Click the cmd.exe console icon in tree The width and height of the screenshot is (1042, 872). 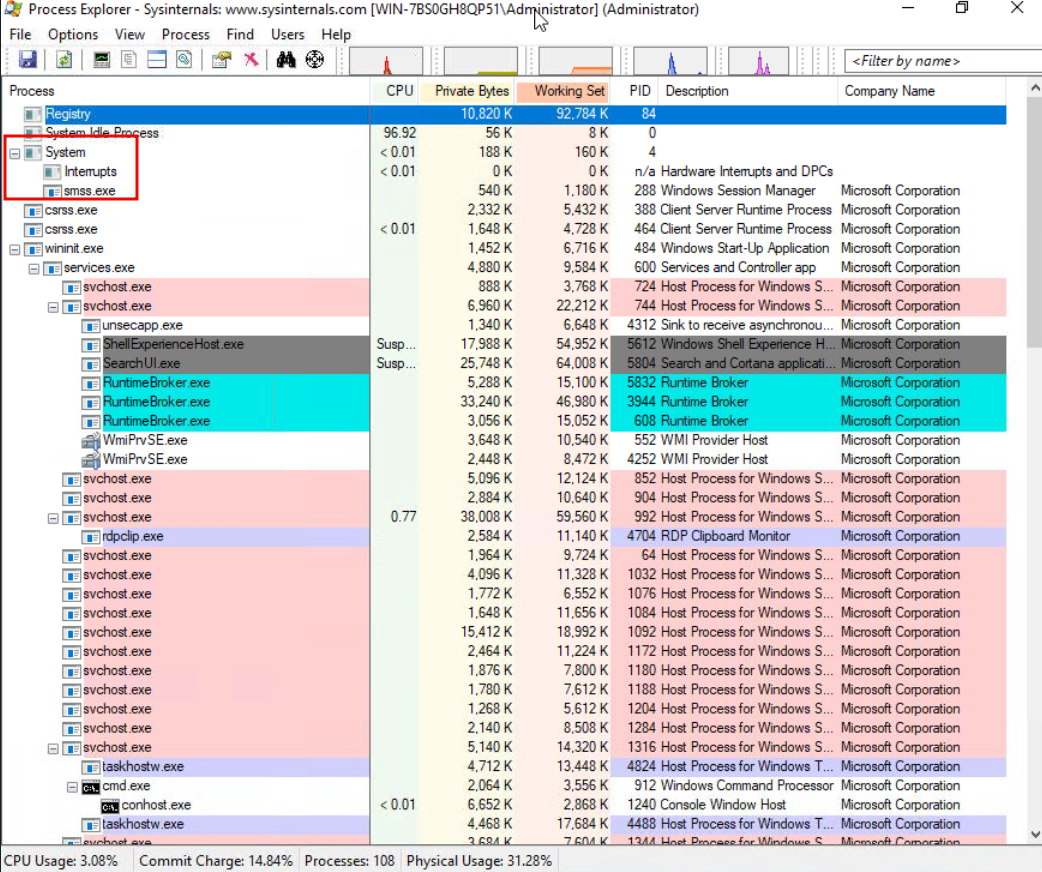90,786
